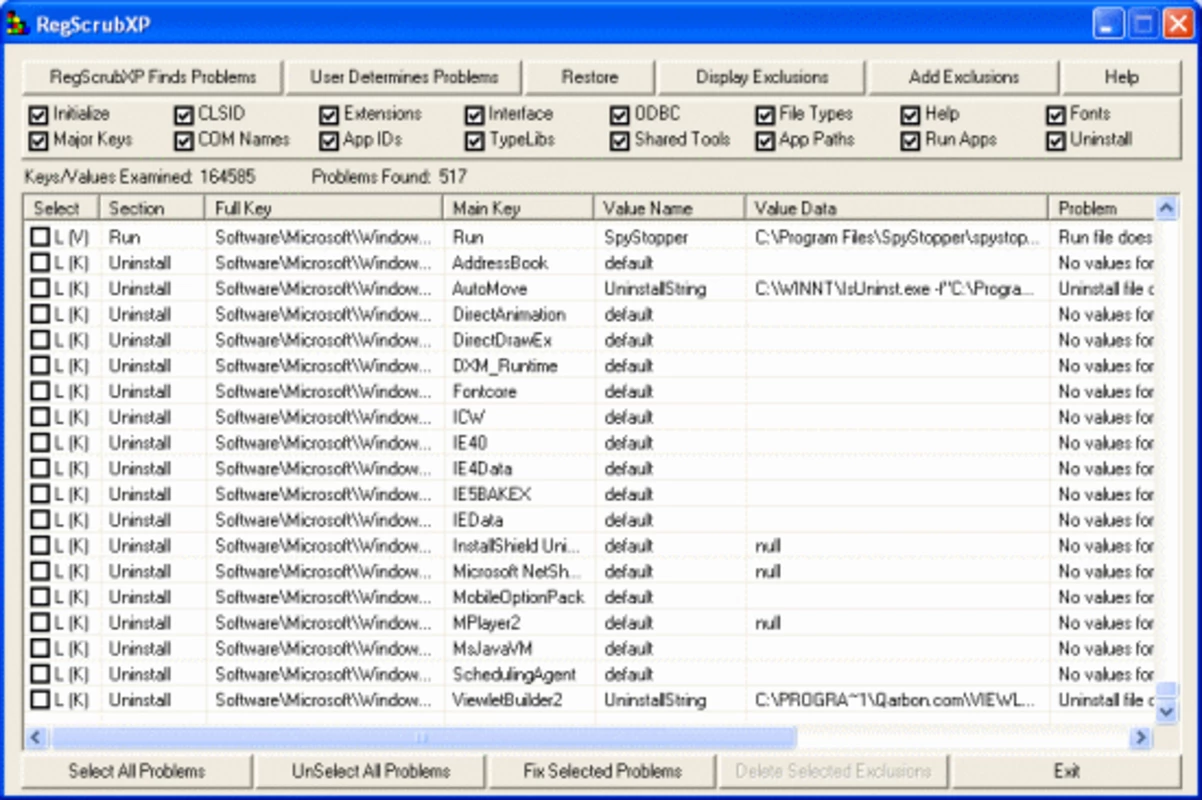Click the C:\WINNT\IsUninst.exe value data cell
Image resolution: width=1202 pixels, height=800 pixels.
point(894,289)
